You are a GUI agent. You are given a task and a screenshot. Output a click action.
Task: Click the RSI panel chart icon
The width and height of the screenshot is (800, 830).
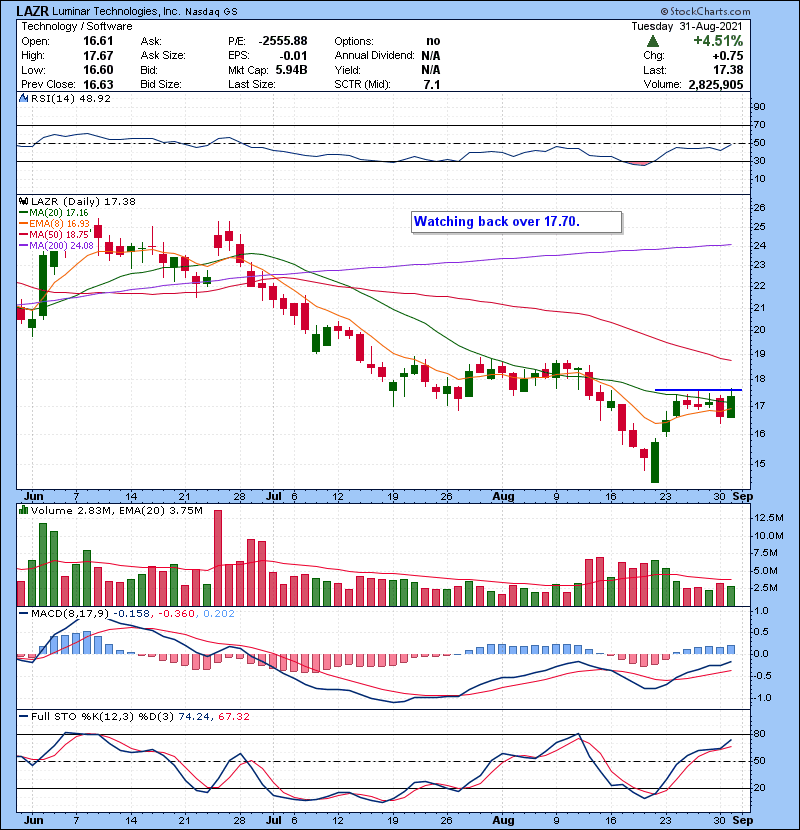click(23, 98)
